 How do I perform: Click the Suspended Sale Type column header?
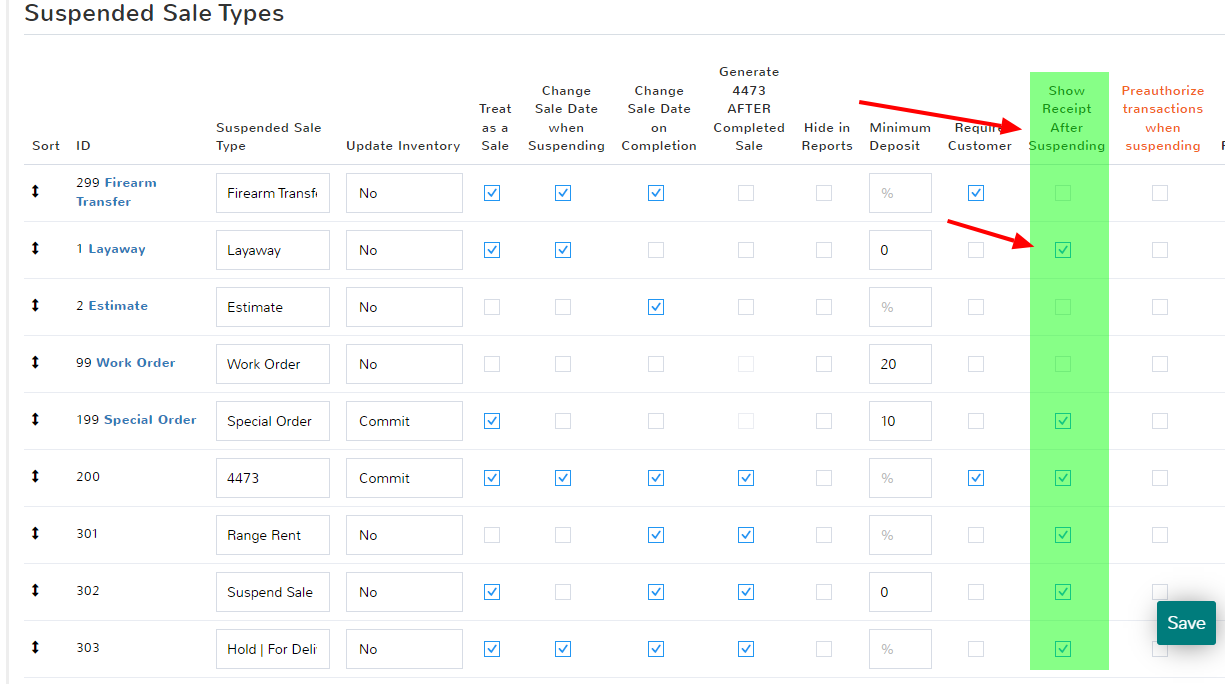269,137
